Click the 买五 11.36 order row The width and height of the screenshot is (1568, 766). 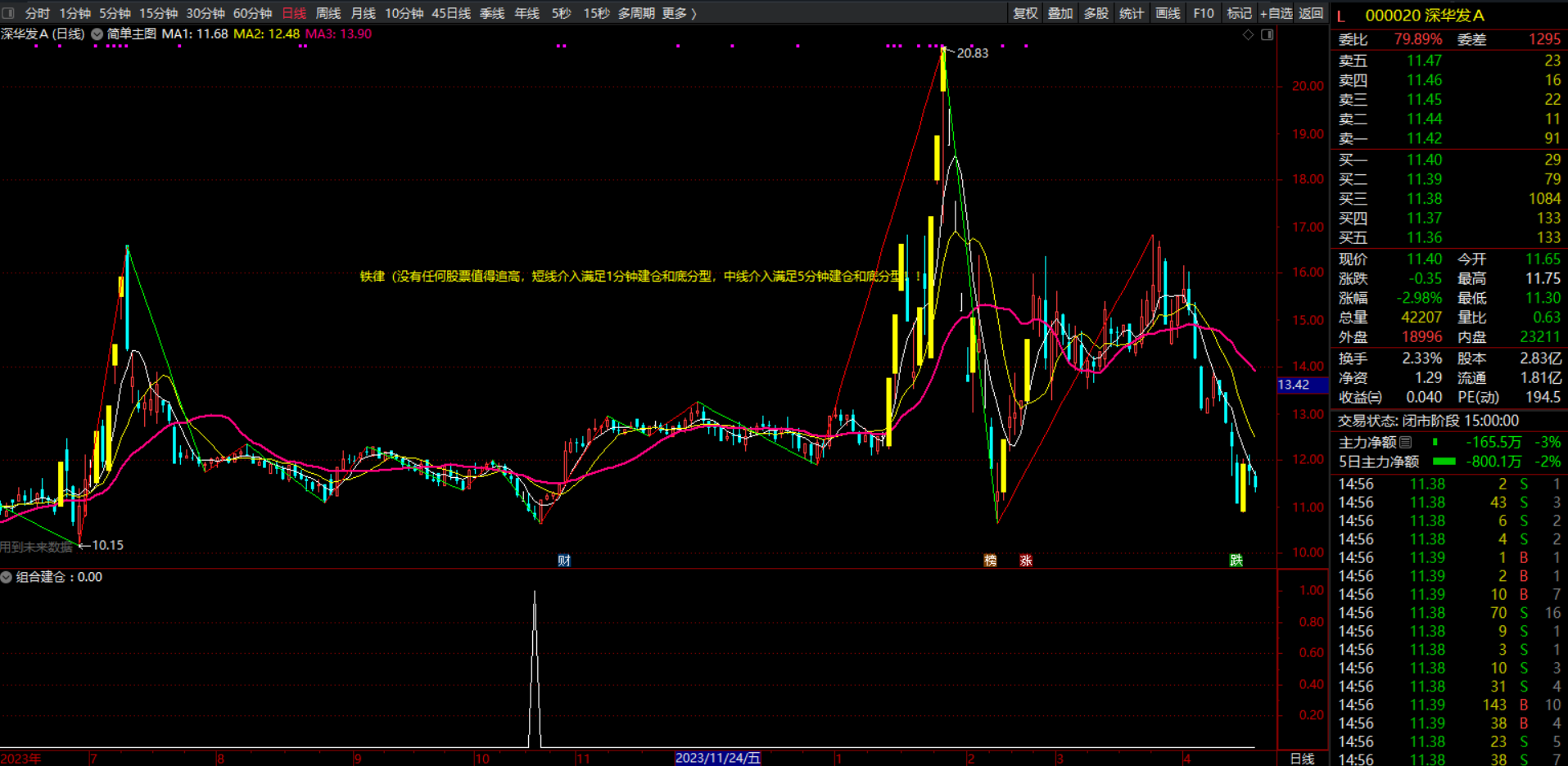pyautogui.click(x=1449, y=237)
